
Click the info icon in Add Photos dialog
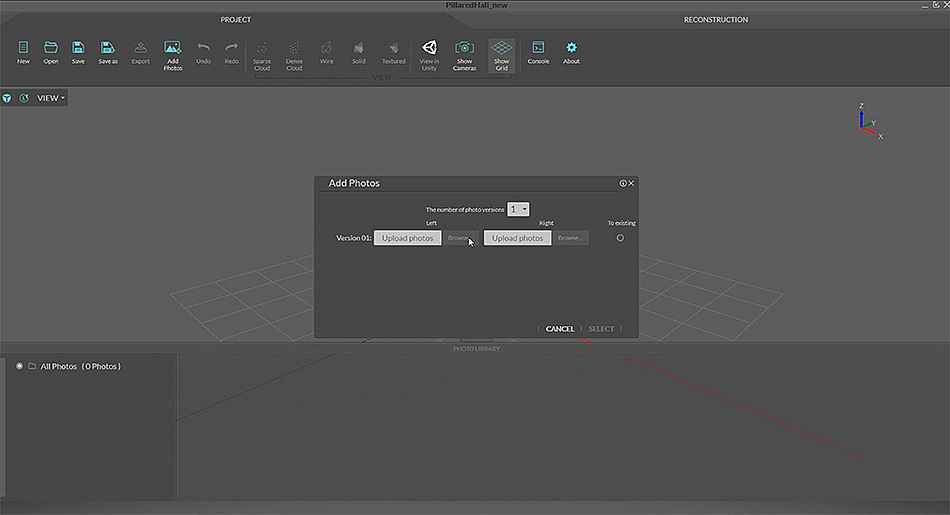622,184
